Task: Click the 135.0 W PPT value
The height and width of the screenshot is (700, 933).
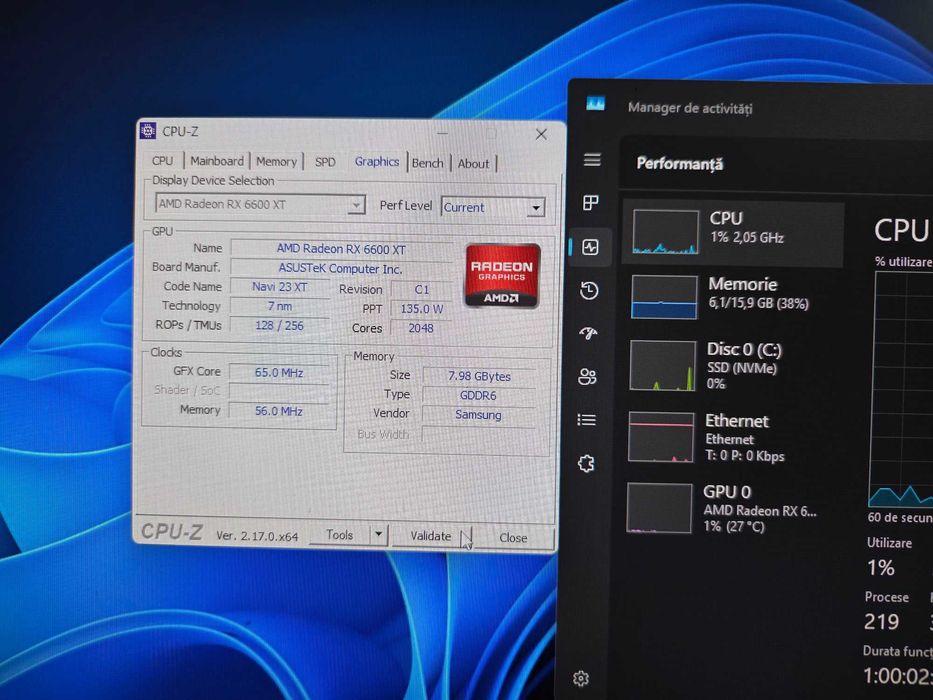Action: (x=421, y=309)
